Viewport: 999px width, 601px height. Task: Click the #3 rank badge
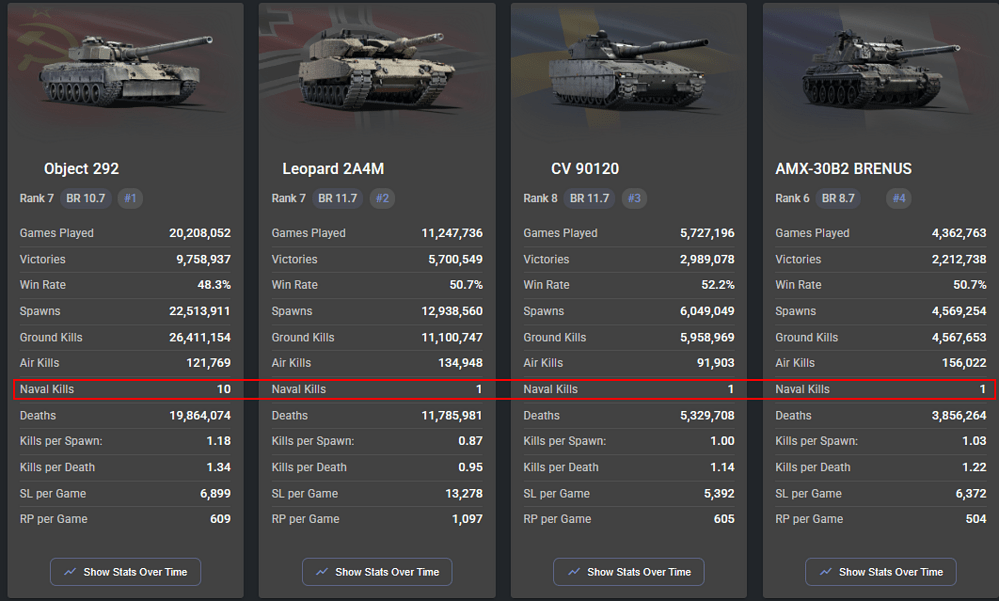coord(634,198)
